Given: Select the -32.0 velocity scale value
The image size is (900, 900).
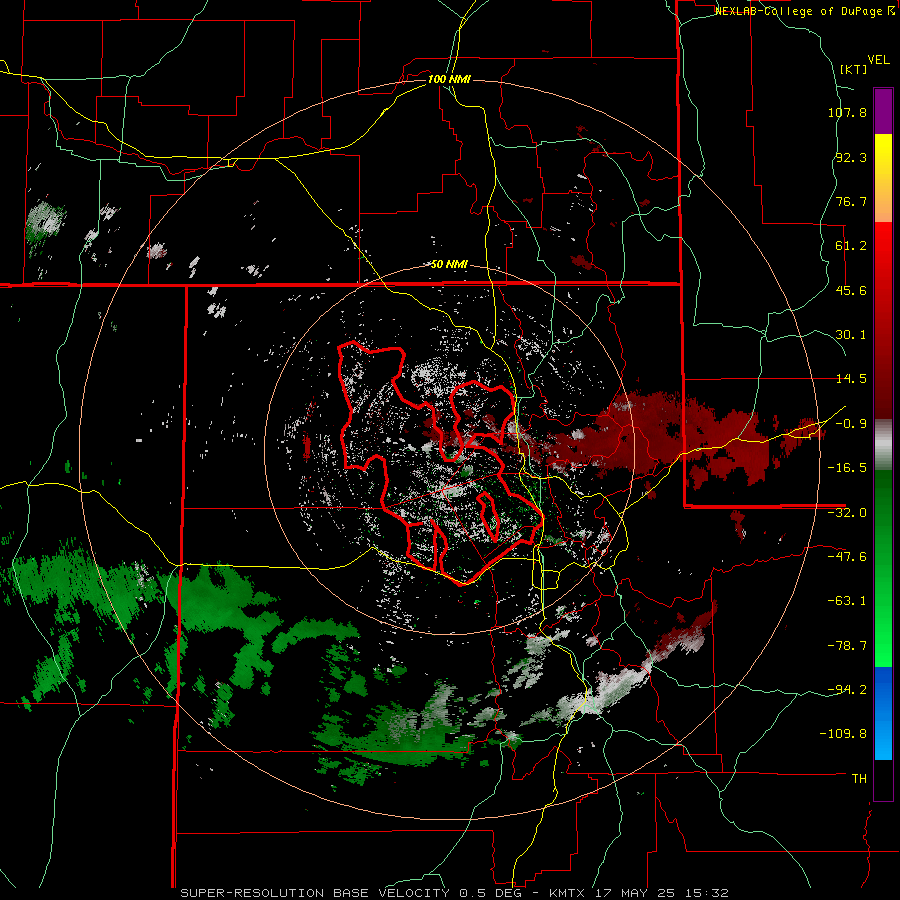Looking at the screenshot, I should coord(847,513).
